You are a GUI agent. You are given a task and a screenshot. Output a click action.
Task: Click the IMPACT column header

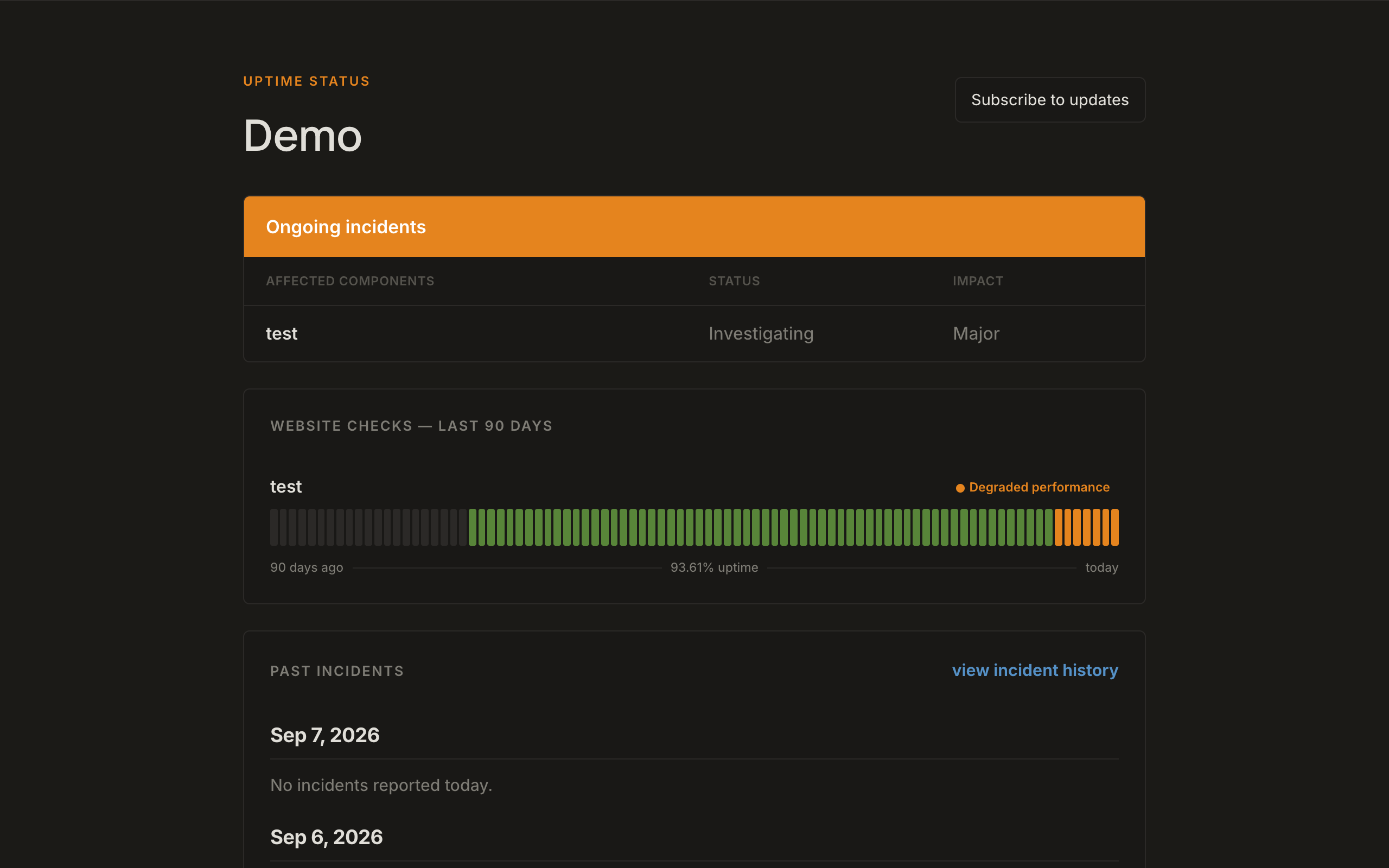click(x=978, y=280)
